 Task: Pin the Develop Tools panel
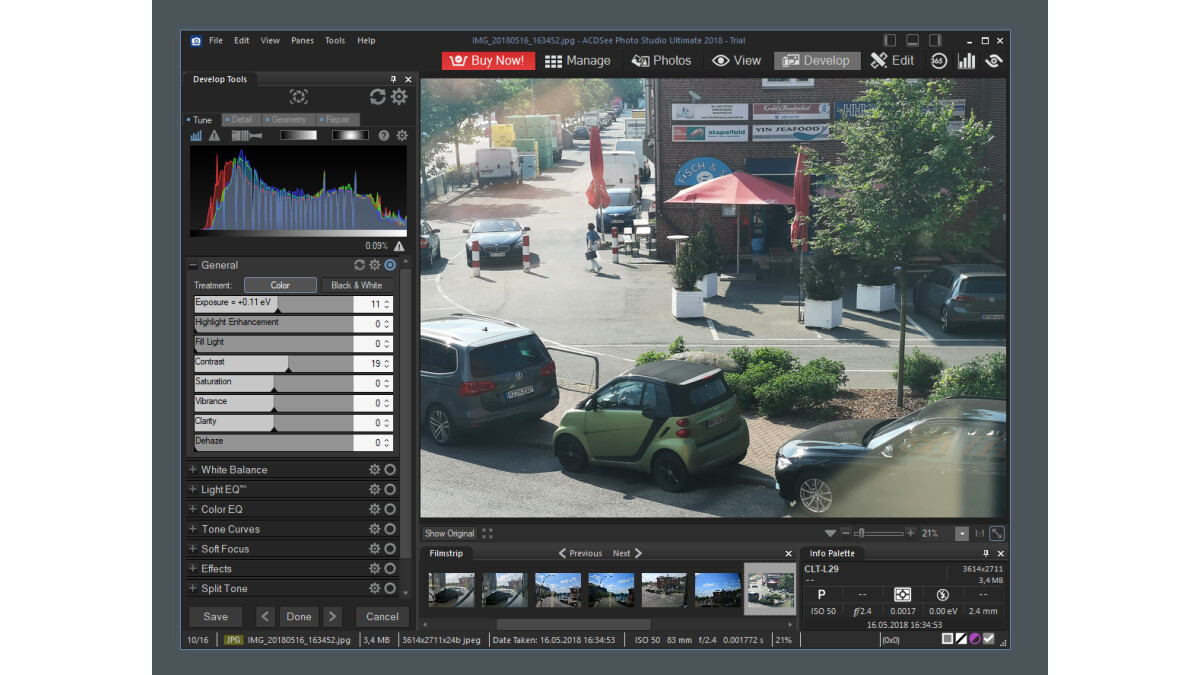(x=394, y=78)
